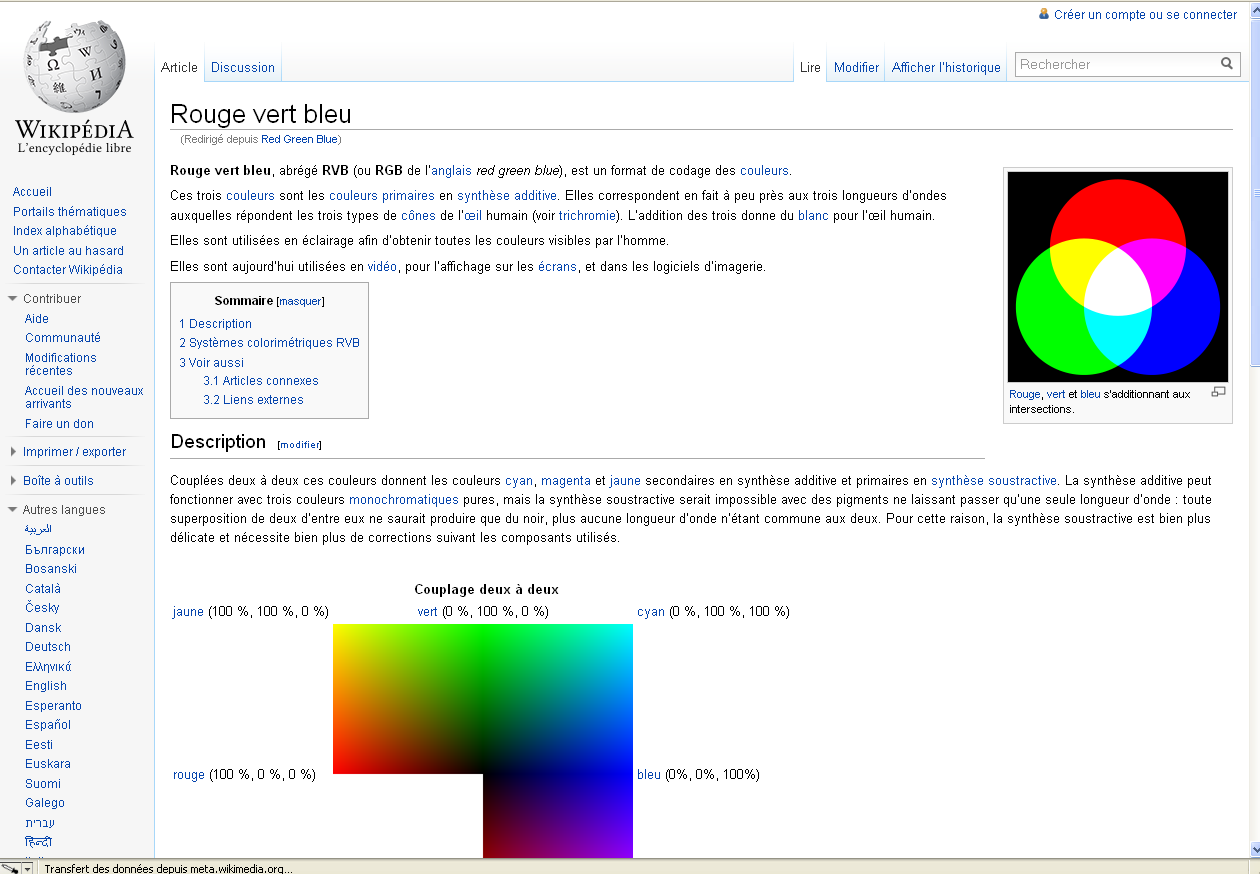Go to Accueil in the sidebar
This screenshot has height=874, width=1260.
(33, 192)
